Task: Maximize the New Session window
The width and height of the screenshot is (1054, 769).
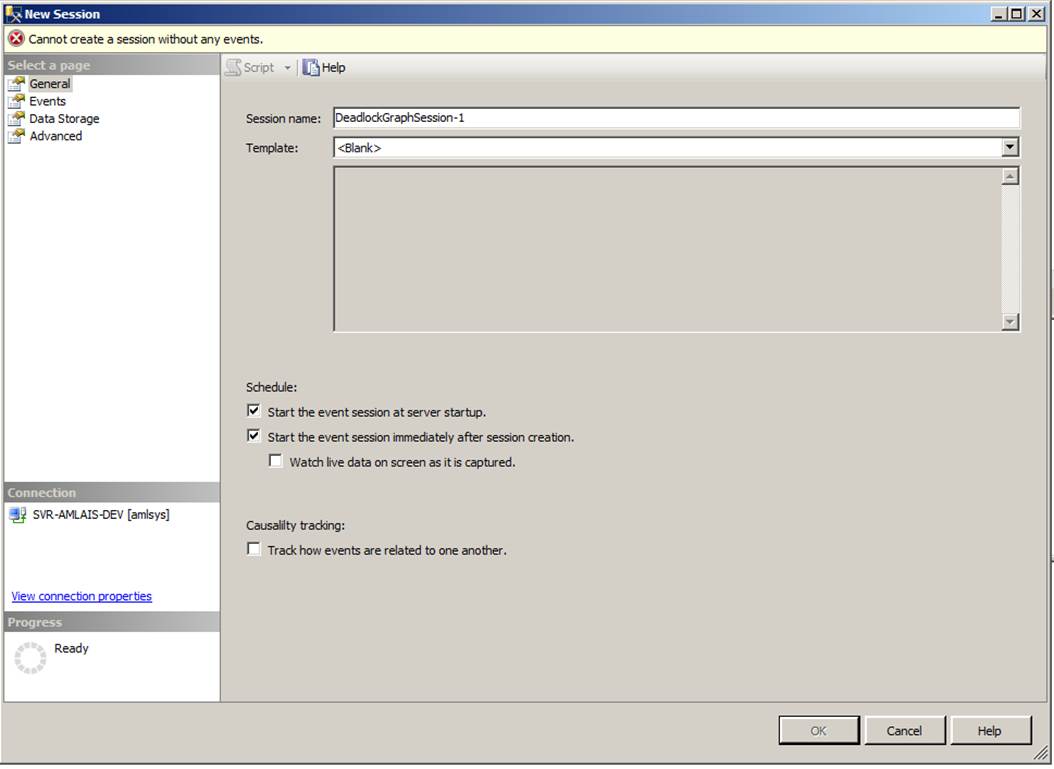Action: click(x=1017, y=14)
